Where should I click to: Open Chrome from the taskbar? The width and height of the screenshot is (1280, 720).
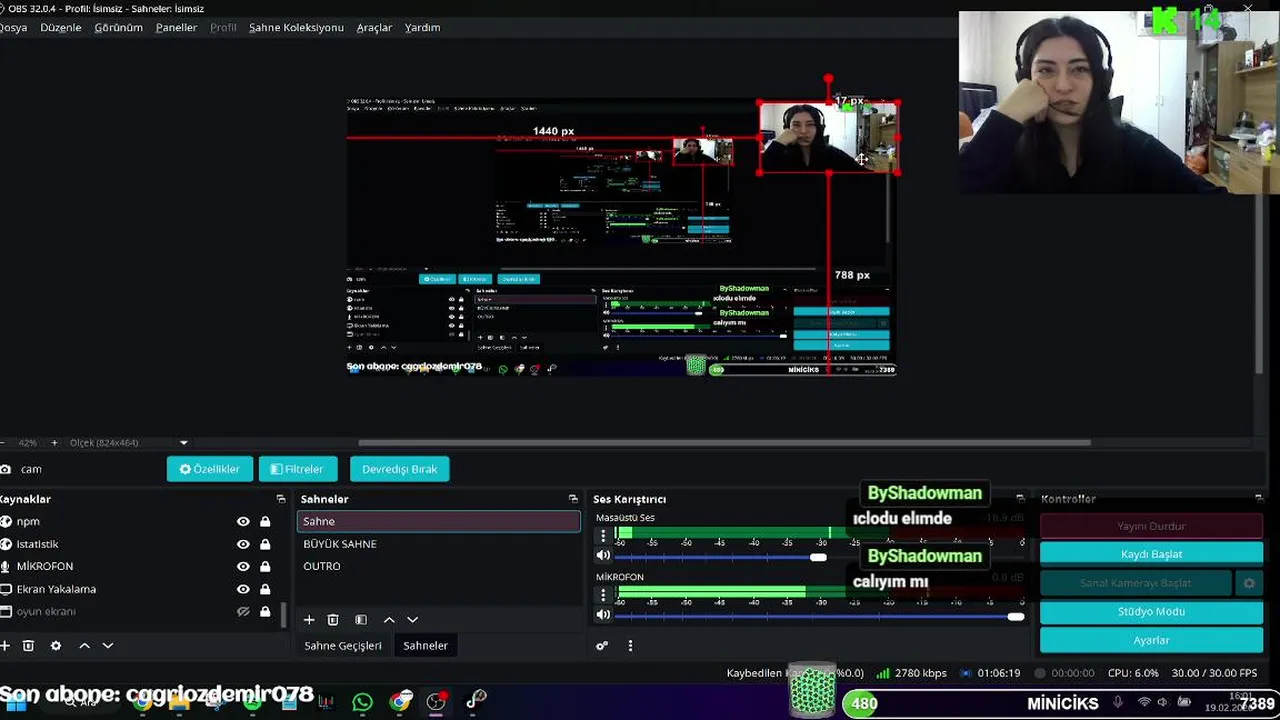[400, 702]
